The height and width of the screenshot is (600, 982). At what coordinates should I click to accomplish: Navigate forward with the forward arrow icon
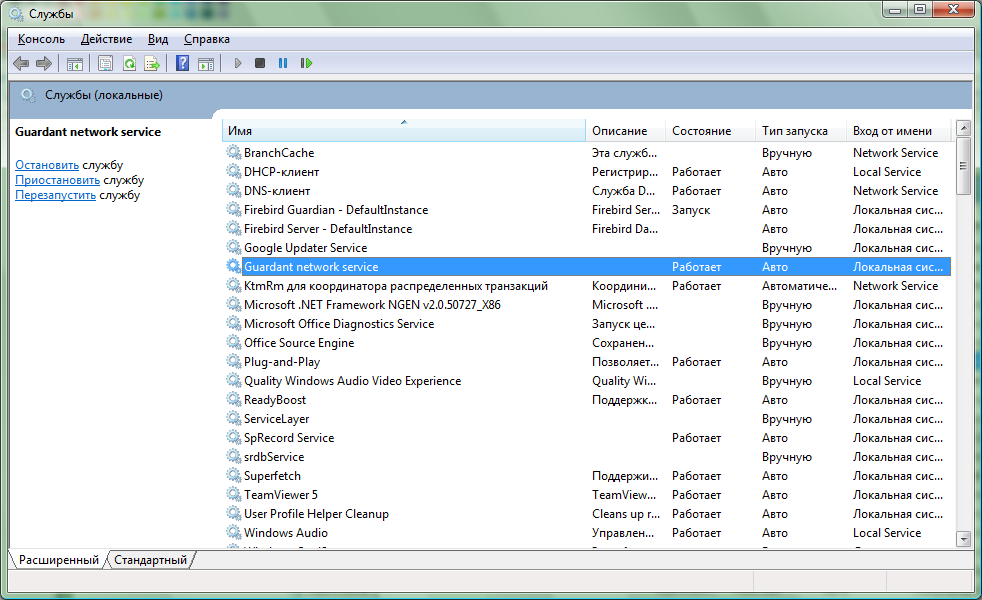point(45,63)
